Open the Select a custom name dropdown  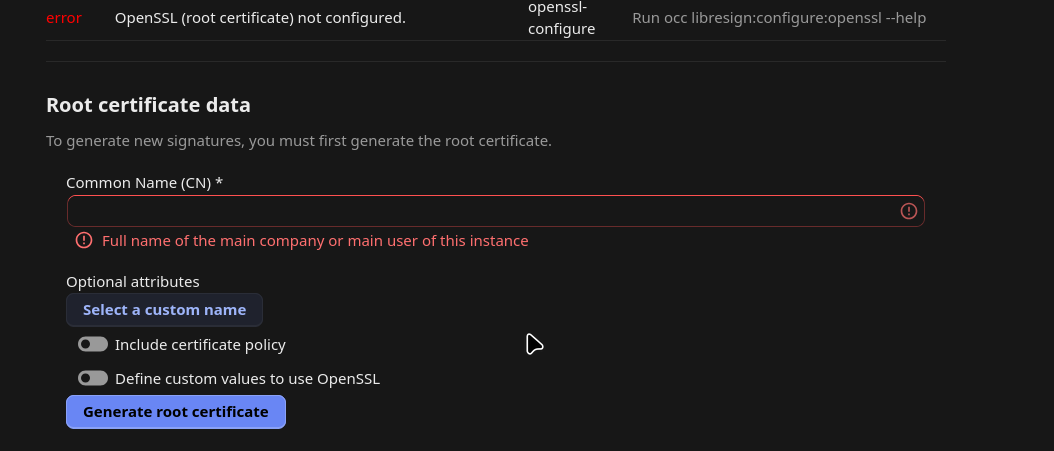point(164,310)
